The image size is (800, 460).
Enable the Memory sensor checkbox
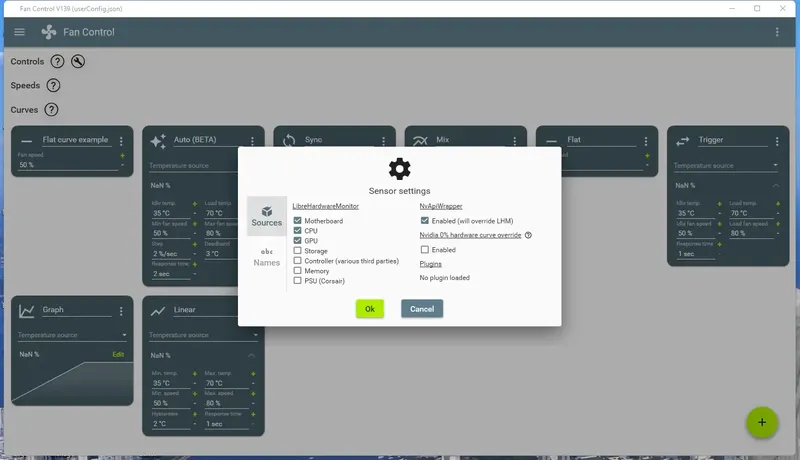[x=297, y=270]
